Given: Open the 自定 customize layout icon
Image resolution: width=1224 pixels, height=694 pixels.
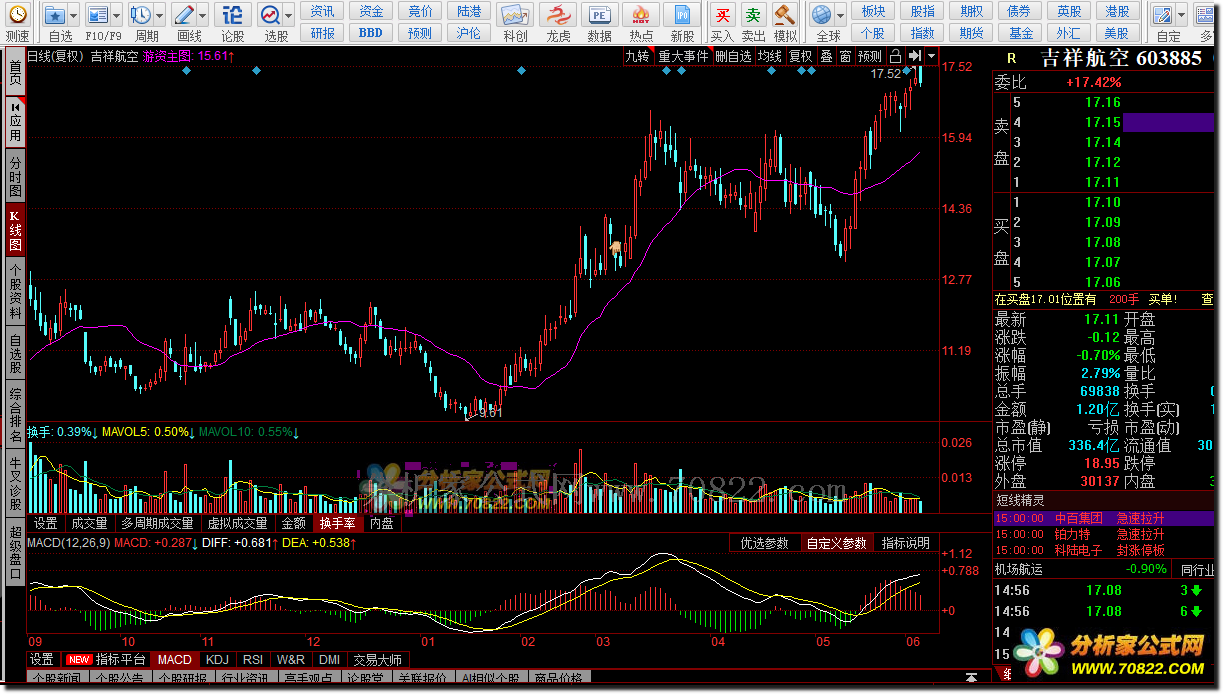Looking at the screenshot, I should (1162, 15).
